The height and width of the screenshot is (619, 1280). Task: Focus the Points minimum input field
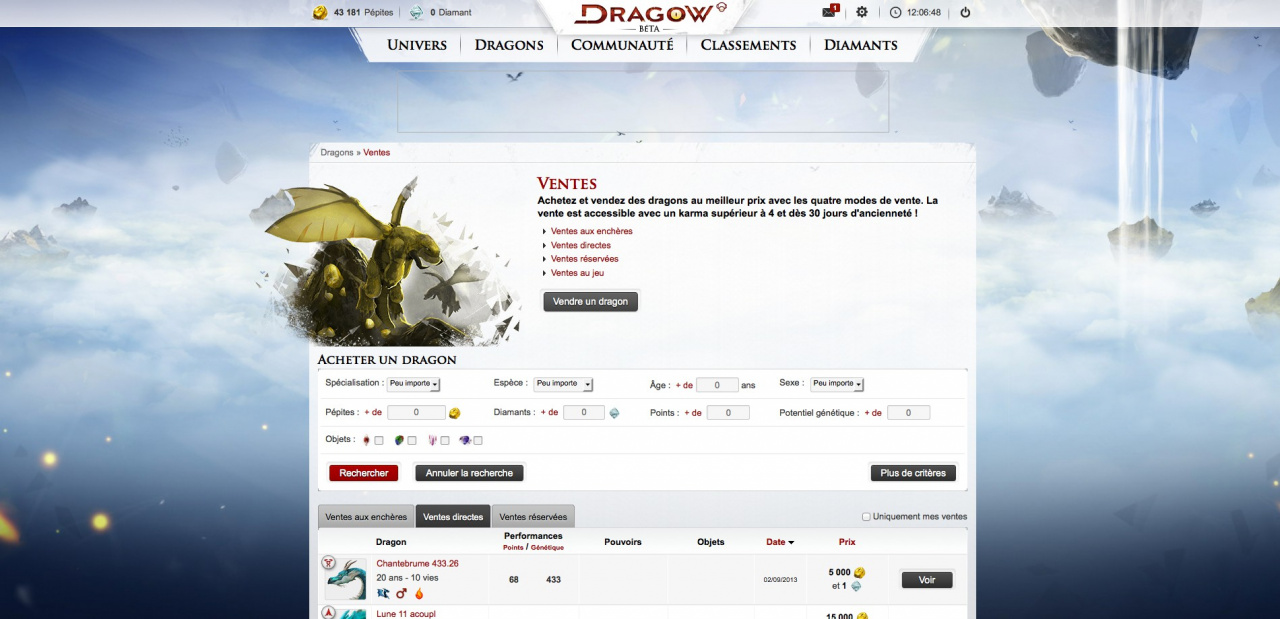click(x=728, y=413)
